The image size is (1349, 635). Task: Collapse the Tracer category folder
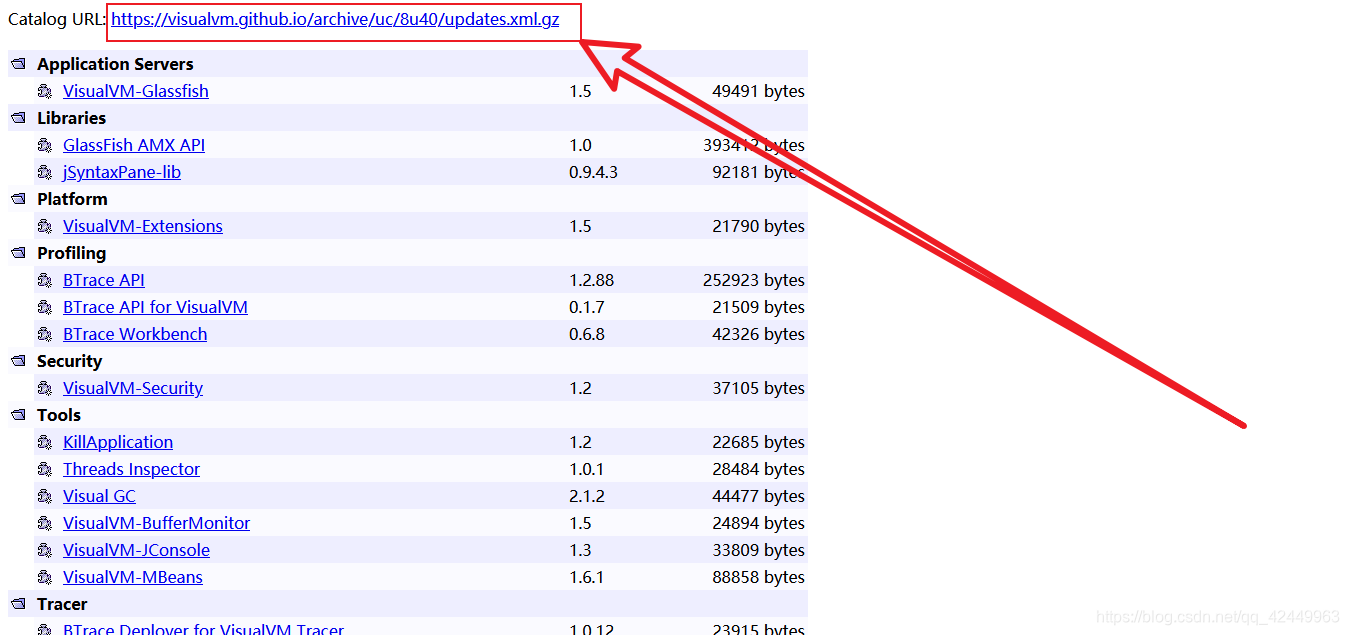tap(18, 604)
